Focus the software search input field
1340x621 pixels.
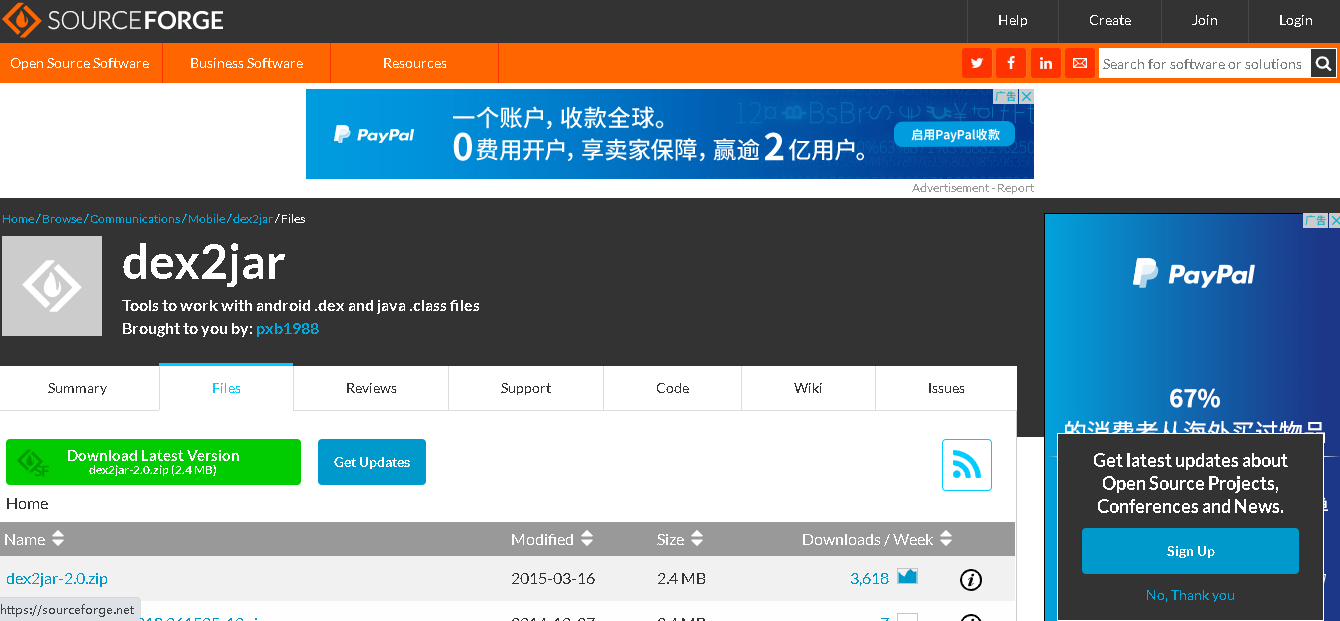pos(1204,63)
